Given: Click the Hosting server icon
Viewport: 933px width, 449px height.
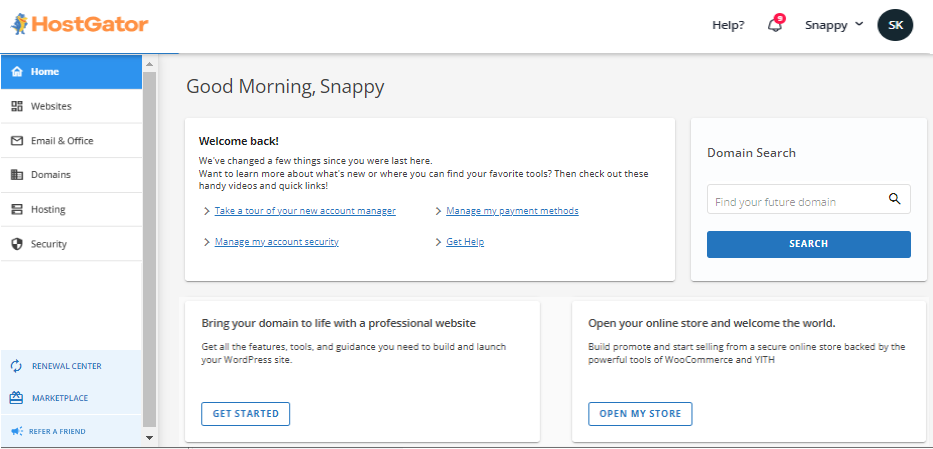Looking at the screenshot, I should 17,209.
